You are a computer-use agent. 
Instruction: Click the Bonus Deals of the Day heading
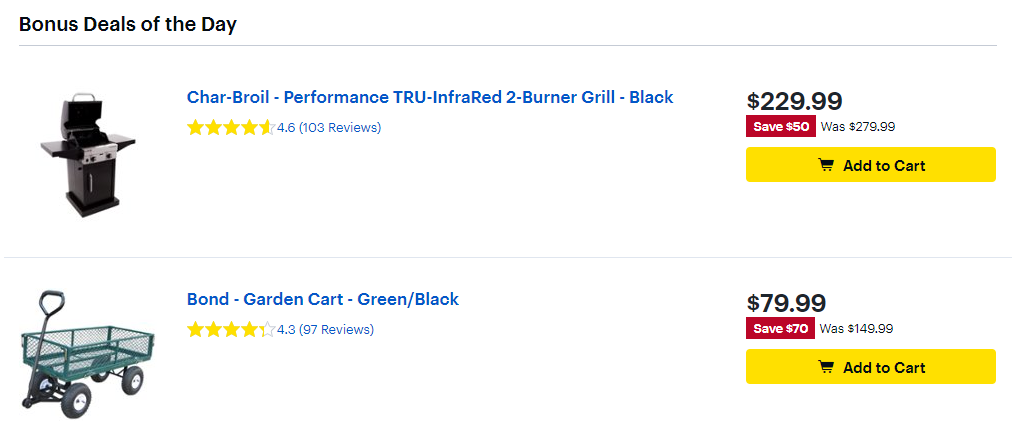coord(128,25)
